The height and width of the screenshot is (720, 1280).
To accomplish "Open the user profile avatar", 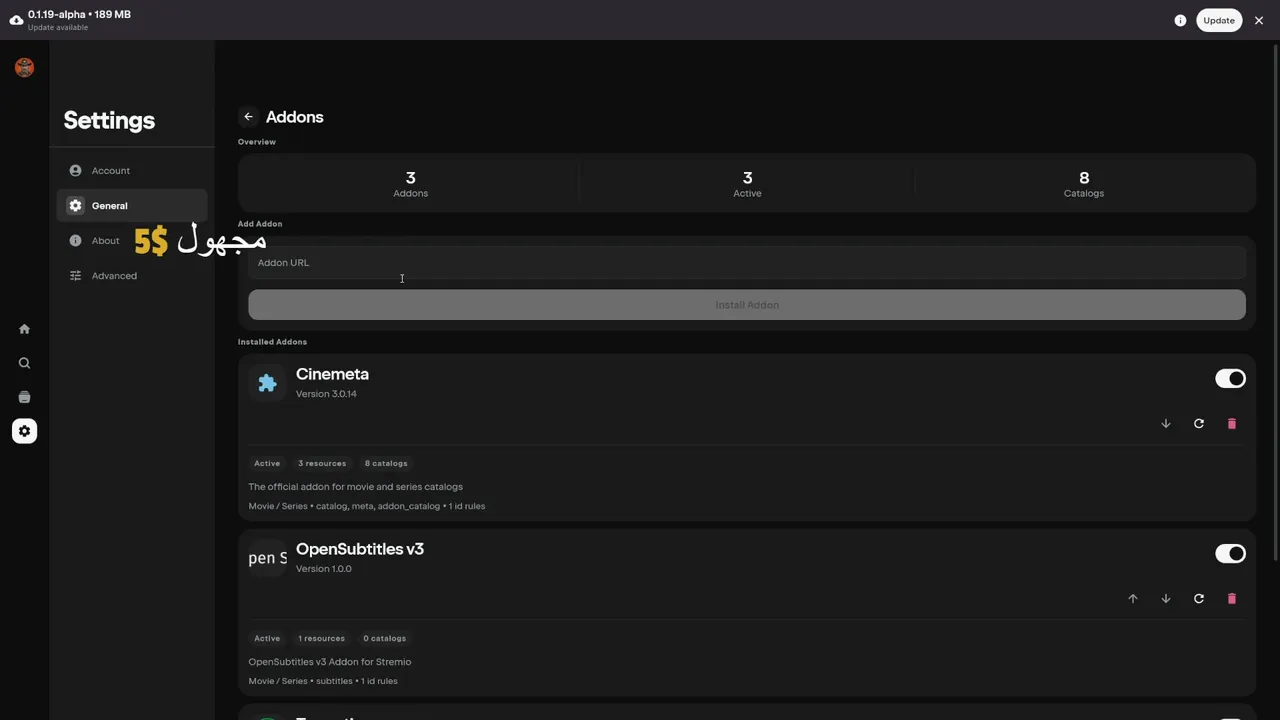I will click(x=25, y=67).
